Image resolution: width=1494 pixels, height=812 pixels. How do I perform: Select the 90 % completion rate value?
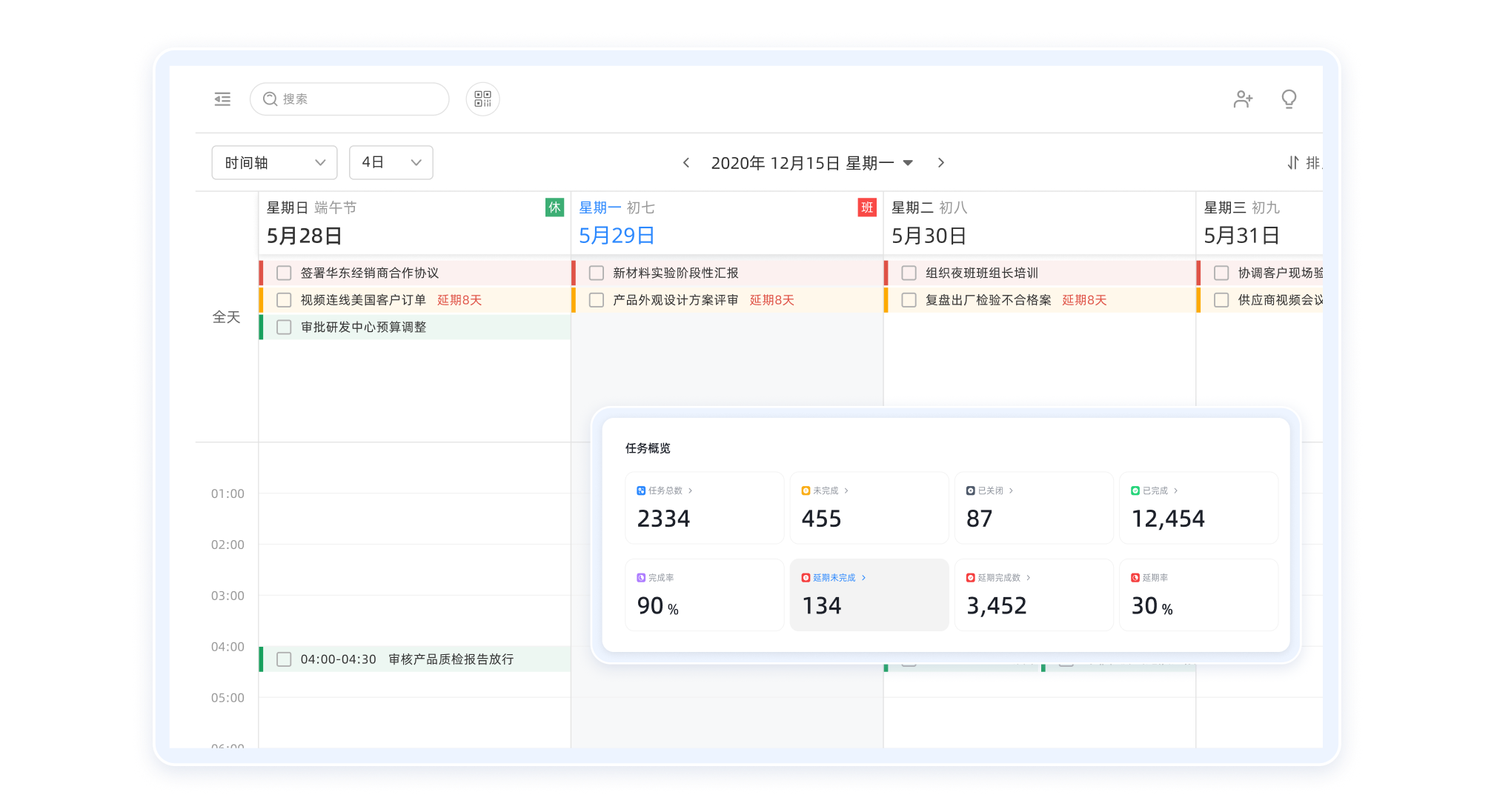pyautogui.click(x=658, y=606)
